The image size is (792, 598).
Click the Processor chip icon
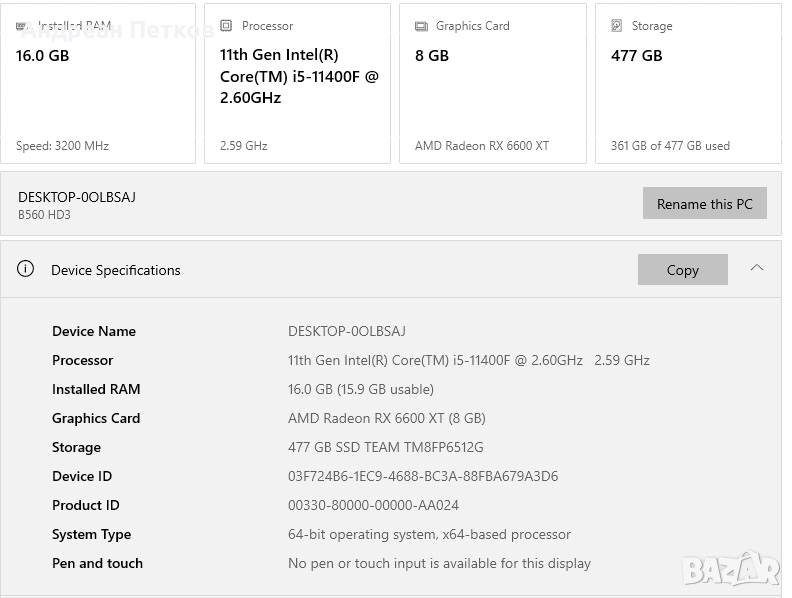pos(226,26)
